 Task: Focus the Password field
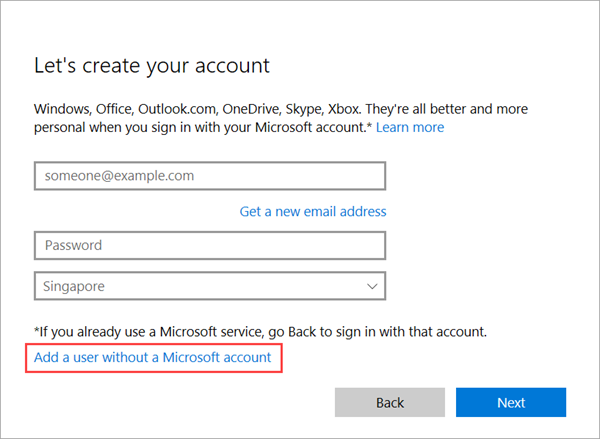pyautogui.click(x=210, y=245)
